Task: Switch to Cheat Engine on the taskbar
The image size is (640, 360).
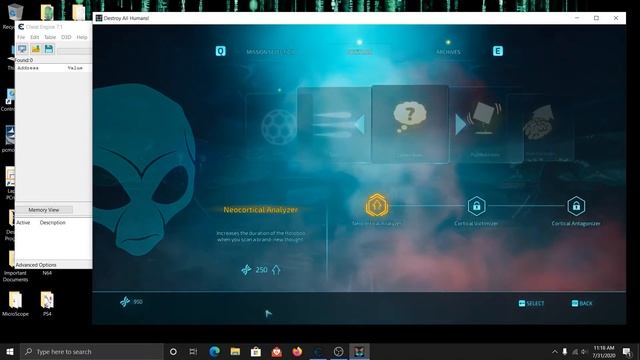Action: [x=318, y=351]
